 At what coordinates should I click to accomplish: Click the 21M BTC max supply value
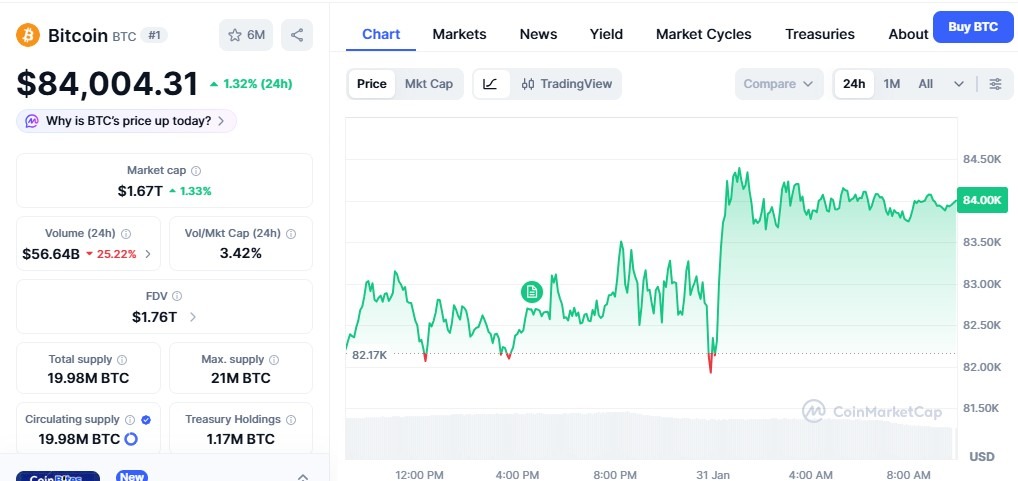point(241,378)
